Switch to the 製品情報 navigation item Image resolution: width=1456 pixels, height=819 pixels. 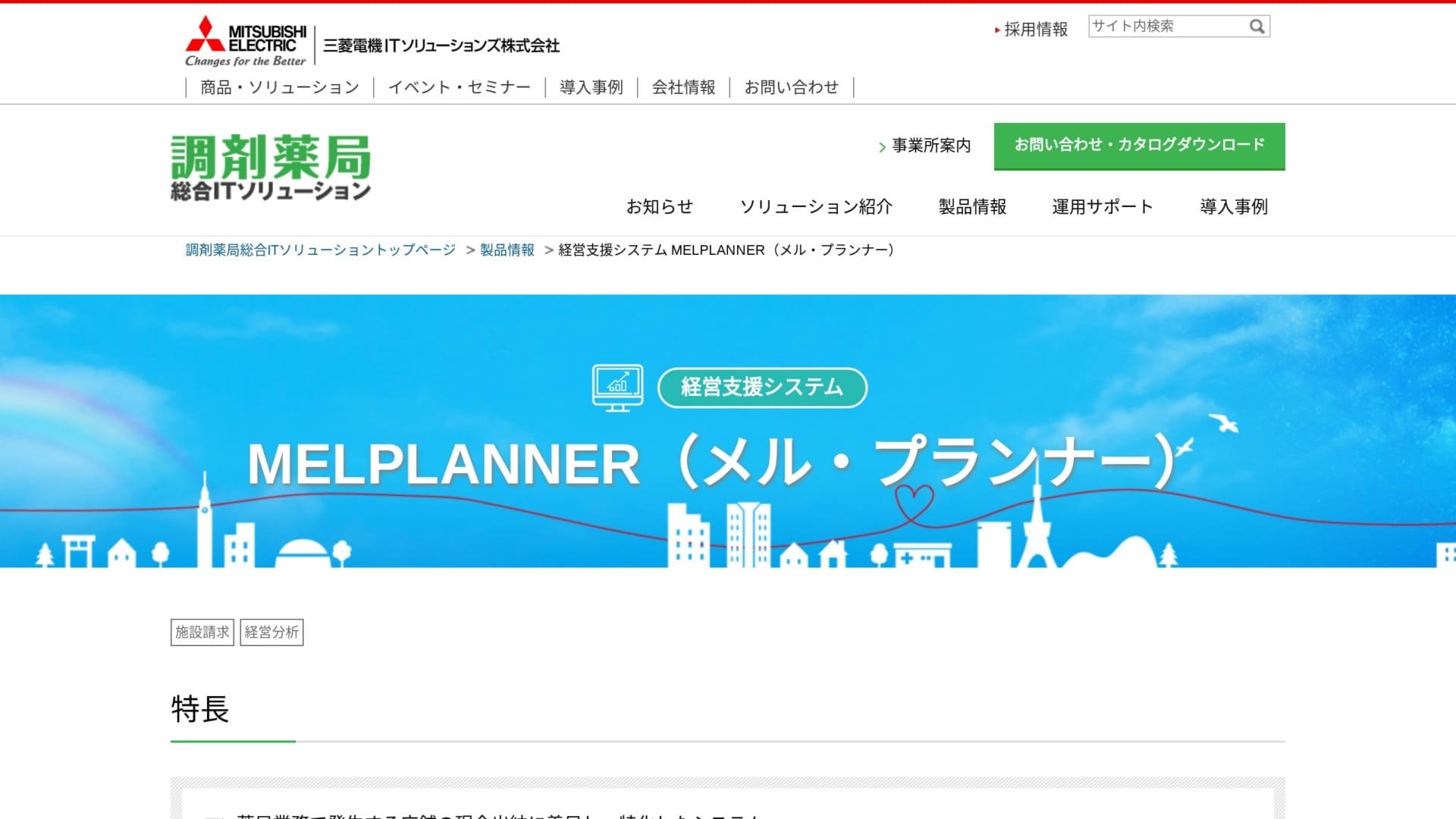point(971,206)
